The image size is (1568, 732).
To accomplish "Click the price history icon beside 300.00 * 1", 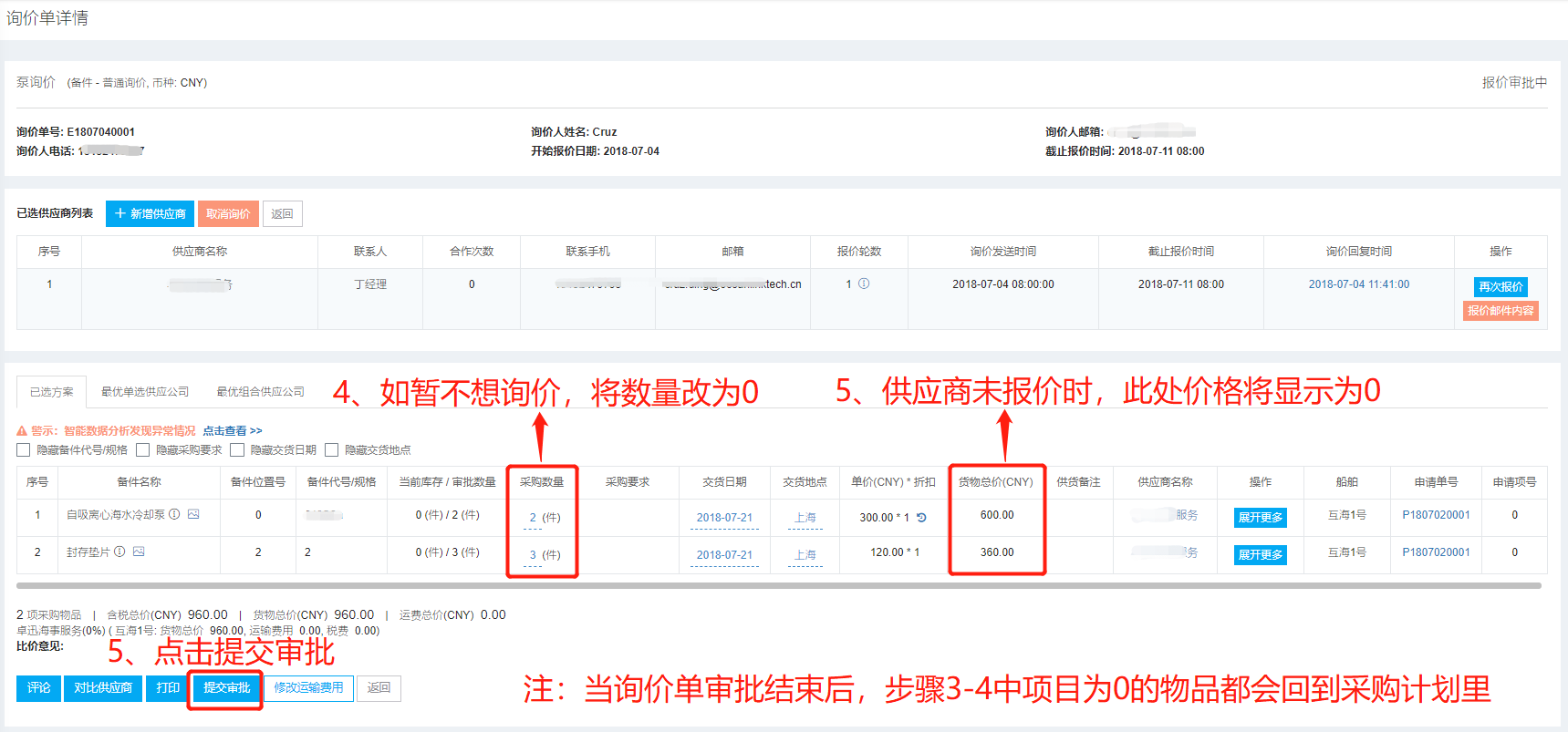I will (x=921, y=517).
